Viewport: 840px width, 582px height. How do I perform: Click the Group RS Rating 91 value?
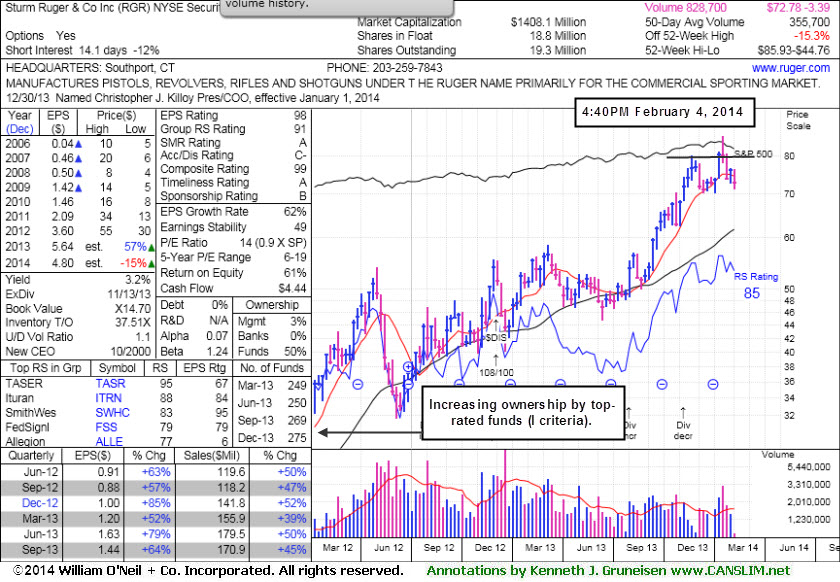pyautogui.click(x=300, y=129)
